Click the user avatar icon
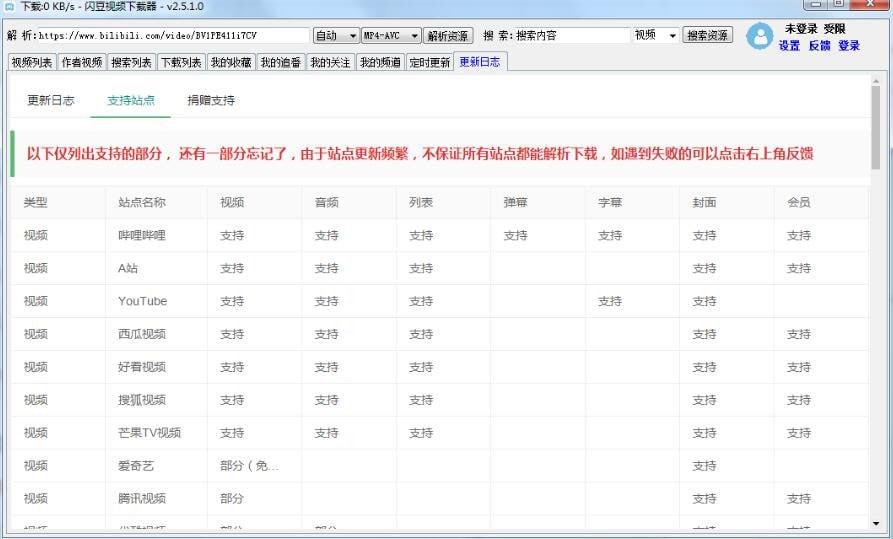 [x=759, y=36]
